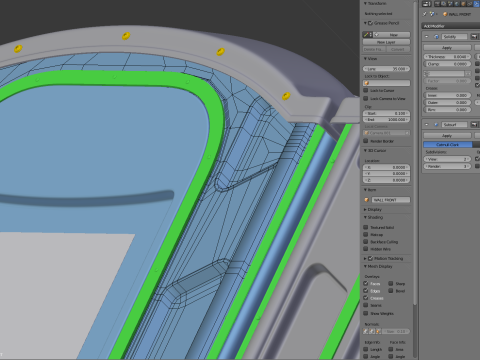Image resolution: width=480 pixels, height=360 pixels.
Task: Click the Grease Pencil datablock pencil icon
Action: click(367, 35)
